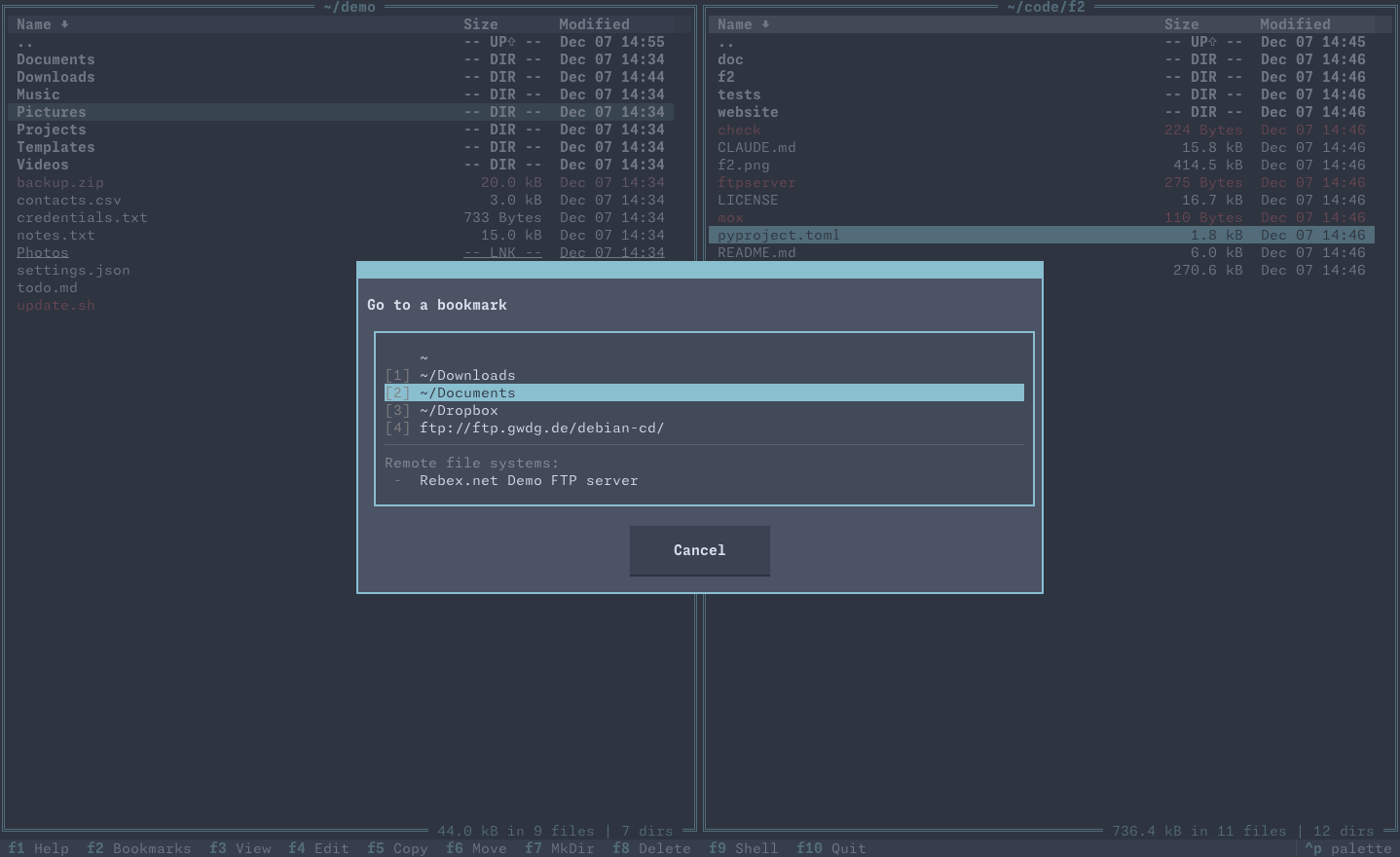Sort right panel by Size column
The height and width of the screenshot is (857, 1400).
(1181, 24)
